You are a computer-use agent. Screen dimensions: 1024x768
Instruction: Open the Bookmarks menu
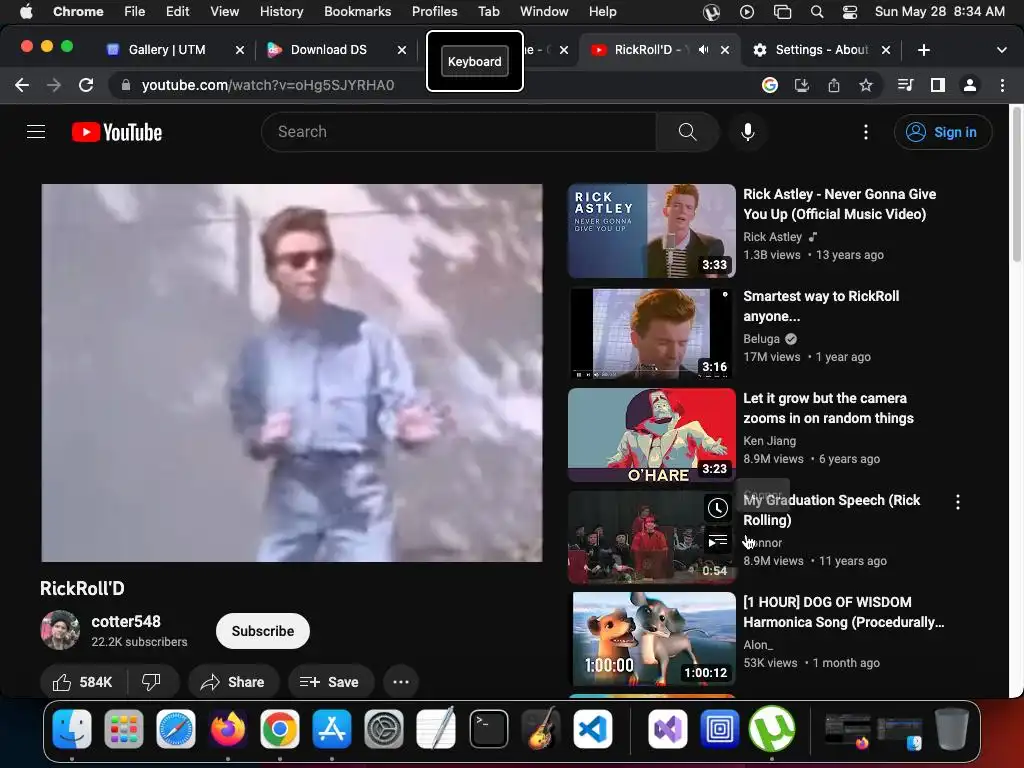click(357, 11)
